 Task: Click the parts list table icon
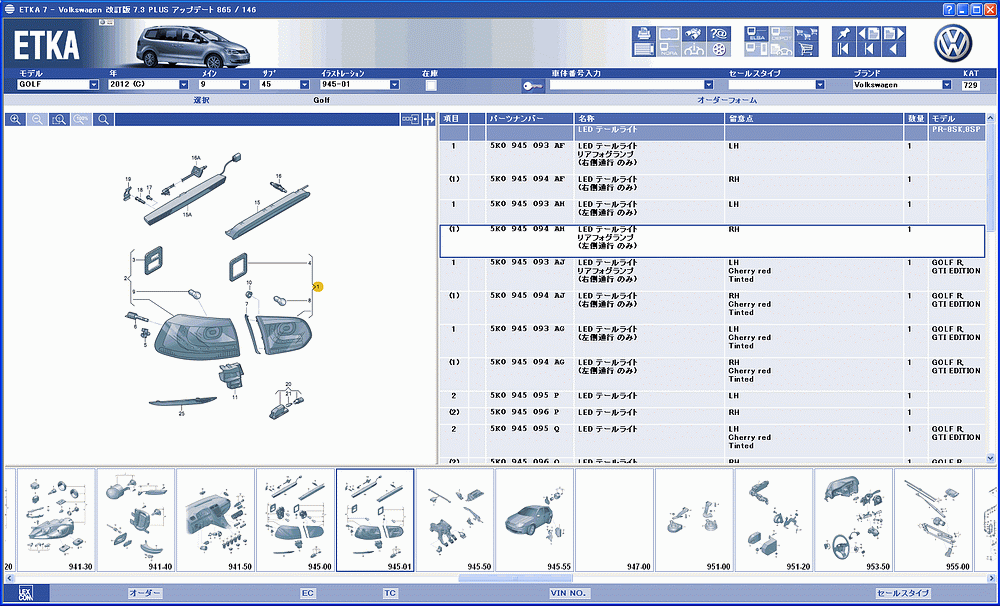tap(644, 49)
